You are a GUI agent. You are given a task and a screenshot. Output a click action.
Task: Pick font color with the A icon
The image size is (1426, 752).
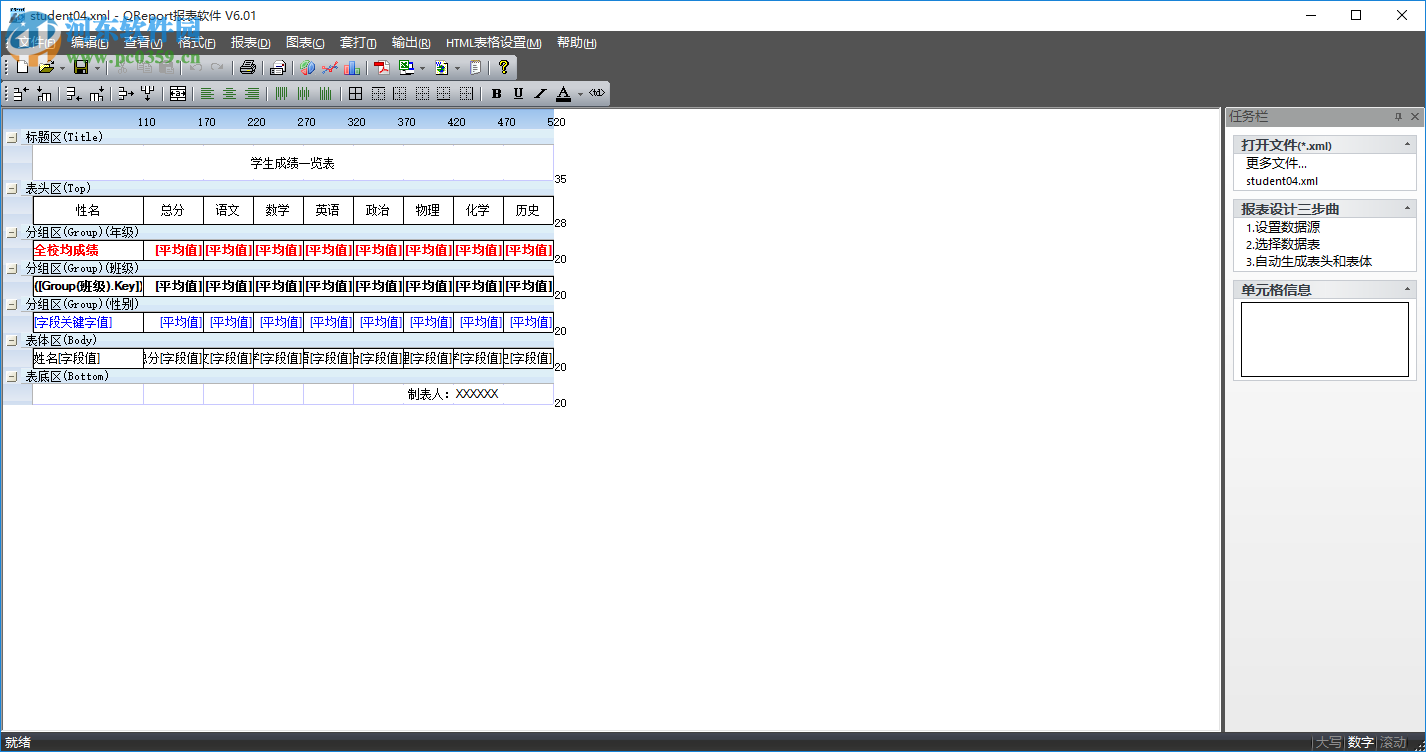tap(563, 94)
